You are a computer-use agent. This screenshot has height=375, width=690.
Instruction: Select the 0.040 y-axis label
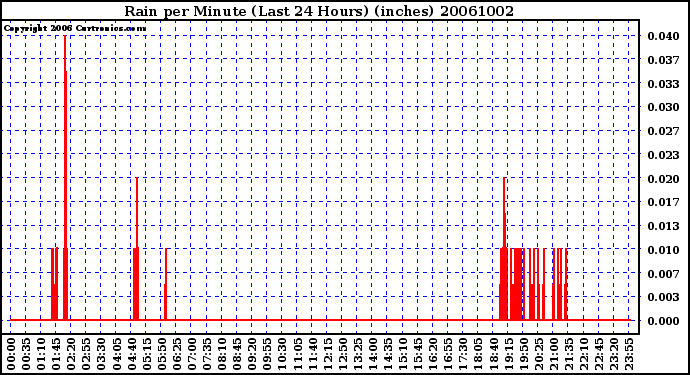(x=663, y=36)
